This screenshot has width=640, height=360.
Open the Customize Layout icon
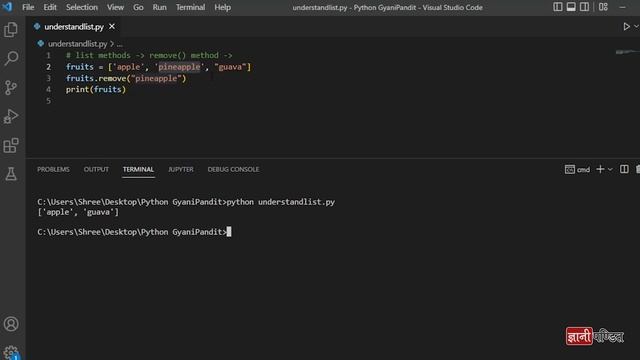pos(603,7)
